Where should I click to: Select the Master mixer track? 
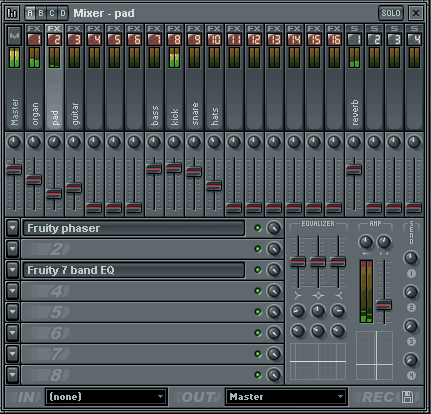tap(14, 77)
